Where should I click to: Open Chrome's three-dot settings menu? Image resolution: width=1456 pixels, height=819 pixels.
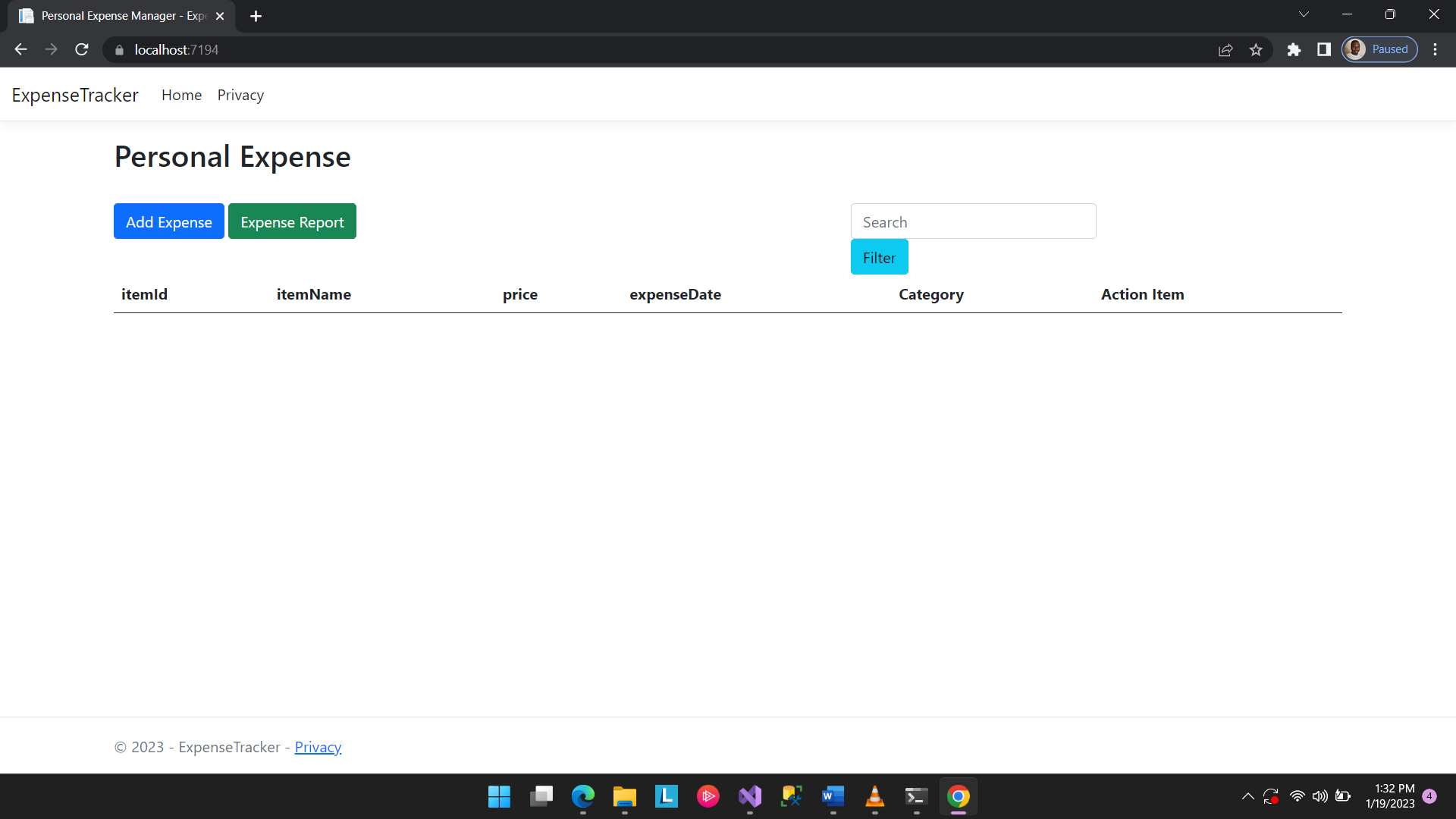(x=1436, y=49)
